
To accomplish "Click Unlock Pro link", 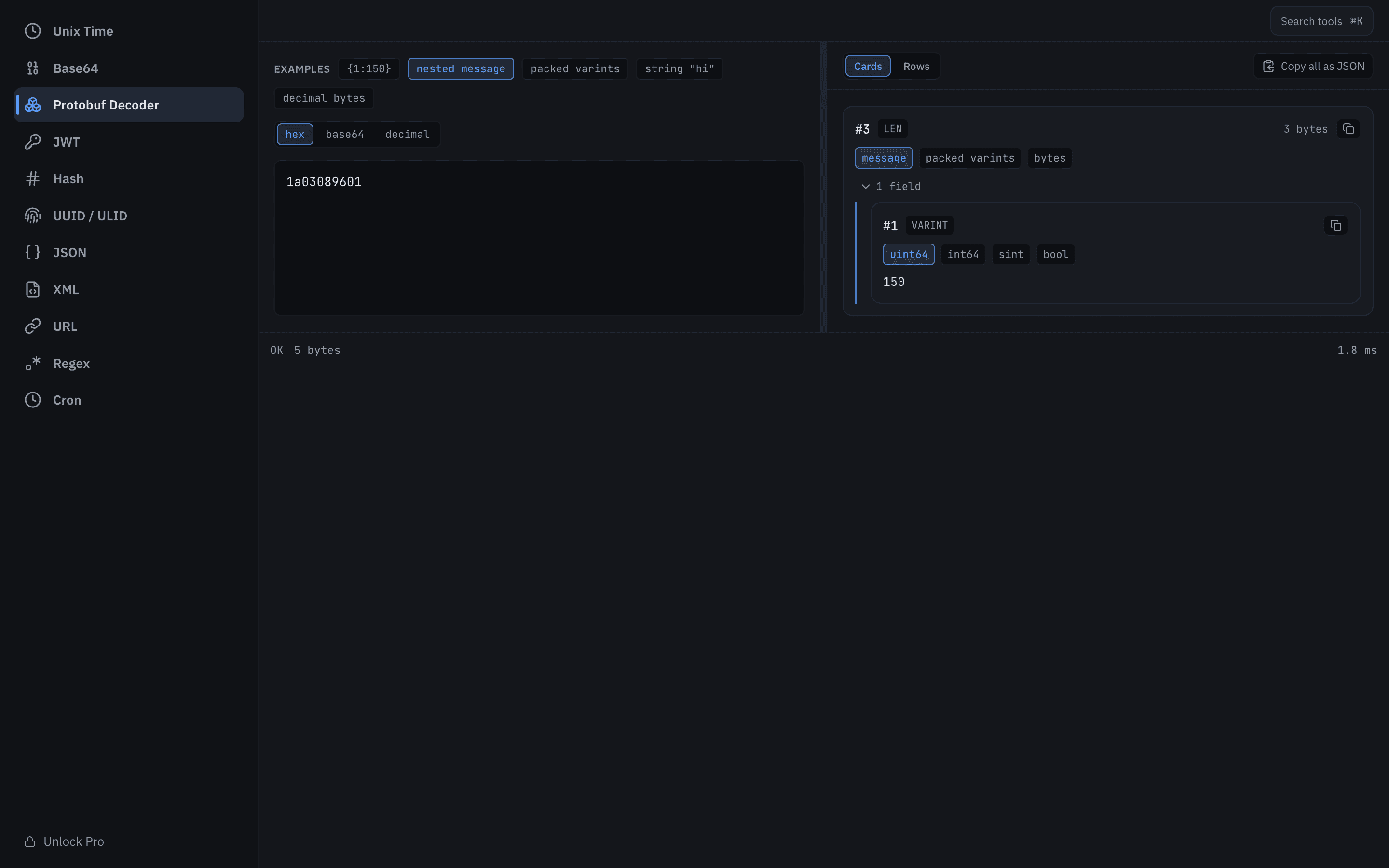I will 64,841.
